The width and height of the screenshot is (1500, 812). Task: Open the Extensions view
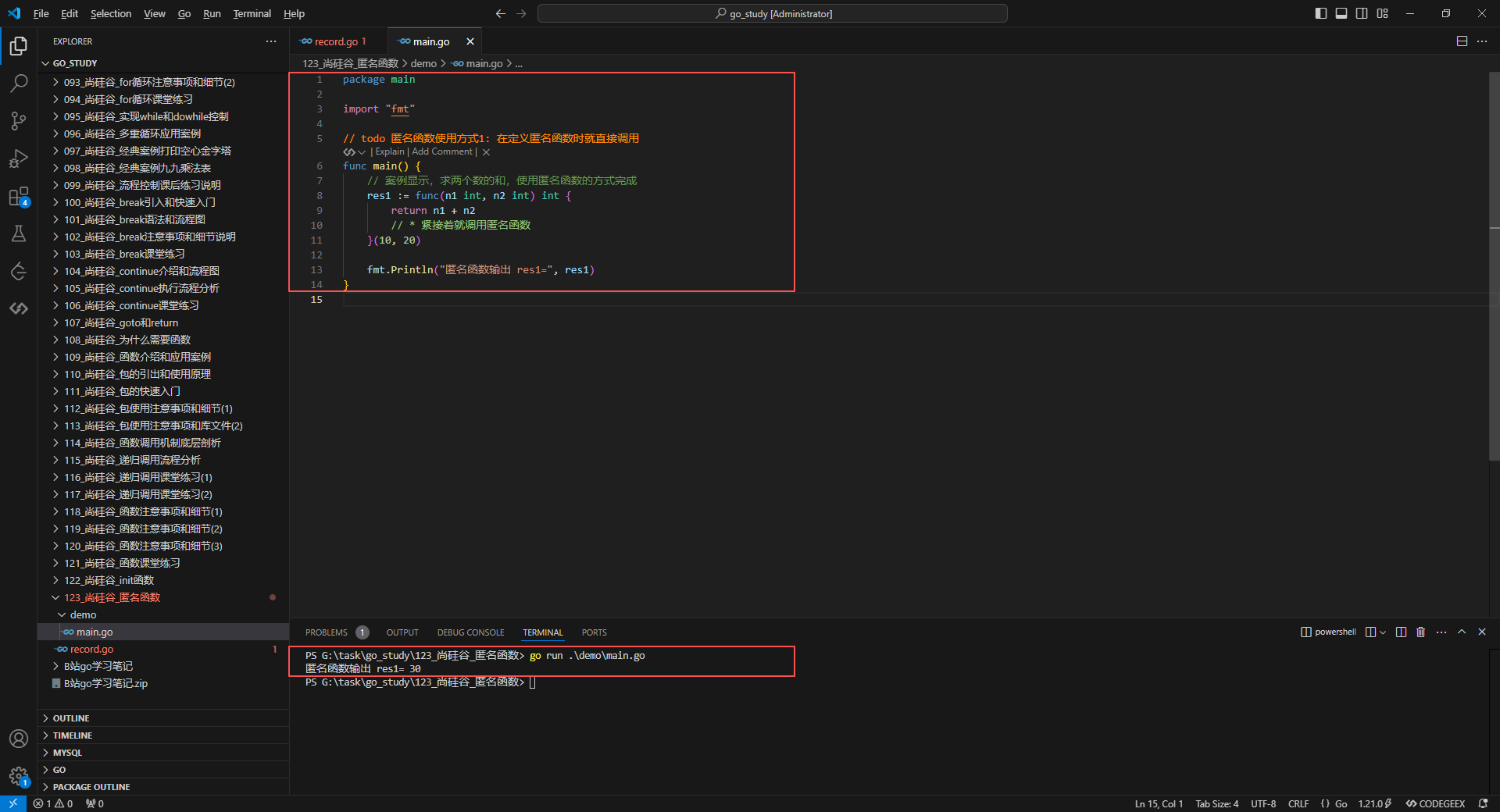point(19,197)
